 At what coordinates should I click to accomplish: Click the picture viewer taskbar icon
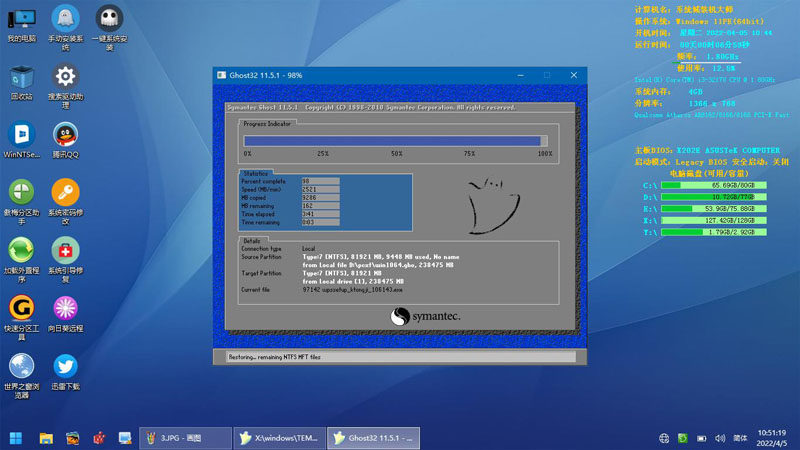pyautogui.click(x=72, y=438)
